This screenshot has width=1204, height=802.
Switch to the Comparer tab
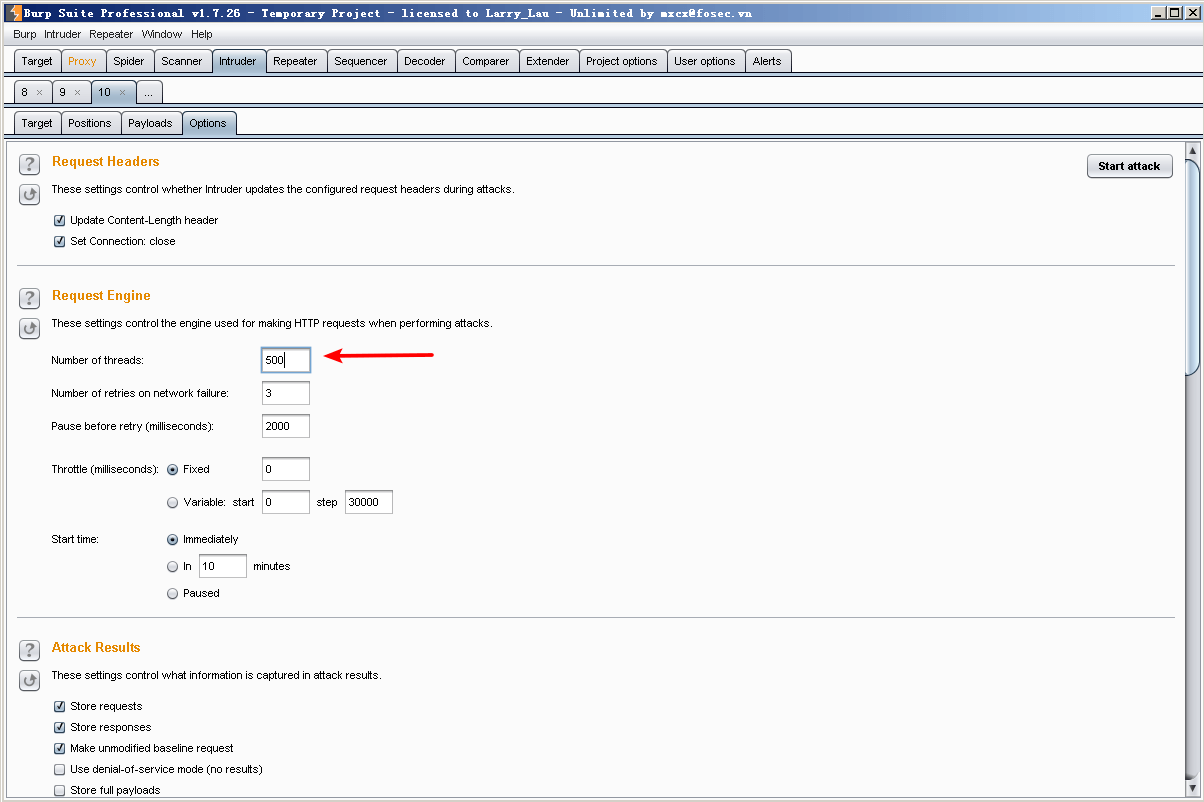[x=486, y=61]
